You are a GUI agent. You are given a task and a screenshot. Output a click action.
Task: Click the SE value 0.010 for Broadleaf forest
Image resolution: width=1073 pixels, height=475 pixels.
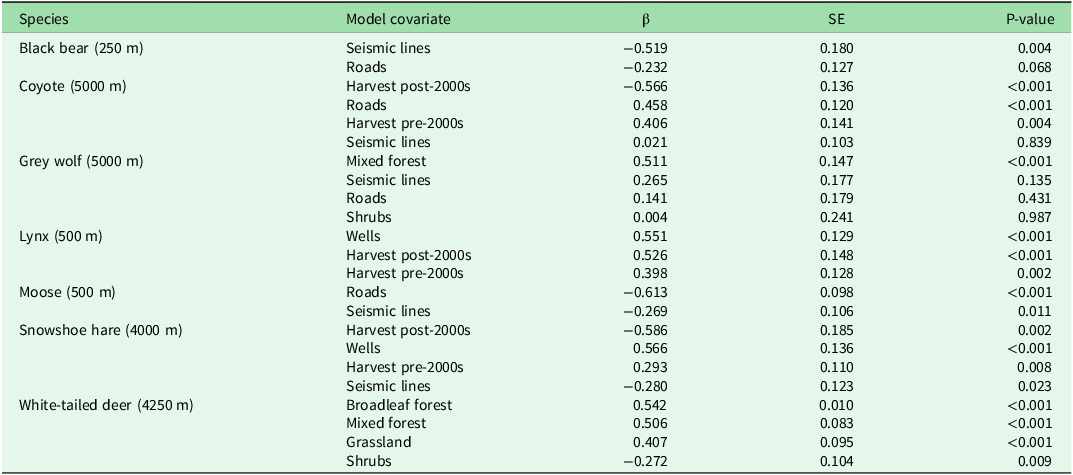point(836,405)
